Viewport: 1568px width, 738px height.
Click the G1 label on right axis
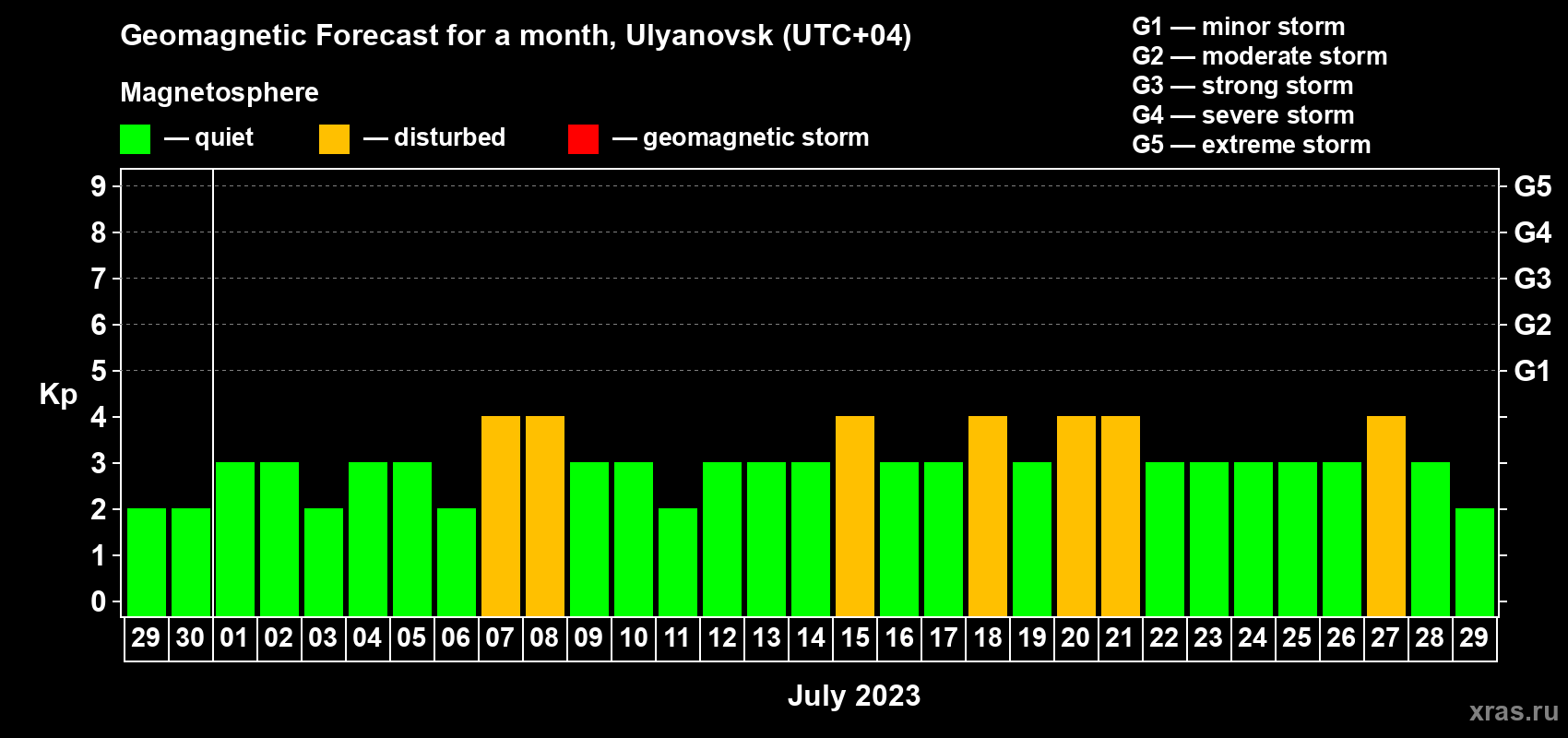coord(1532,371)
